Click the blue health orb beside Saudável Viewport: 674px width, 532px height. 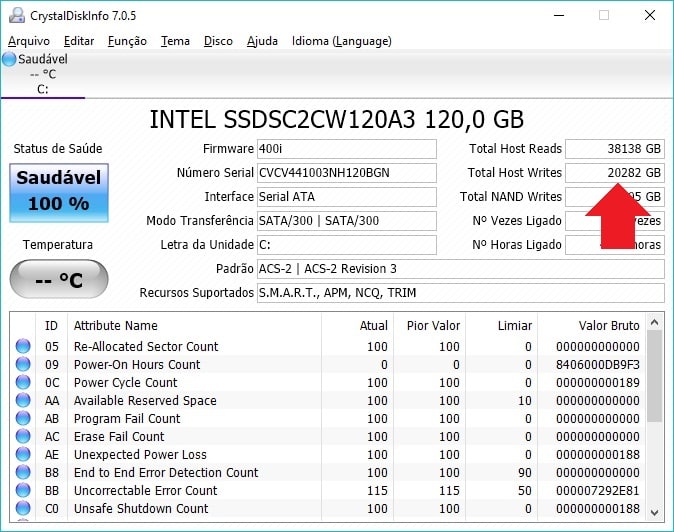(x=9, y=59)
